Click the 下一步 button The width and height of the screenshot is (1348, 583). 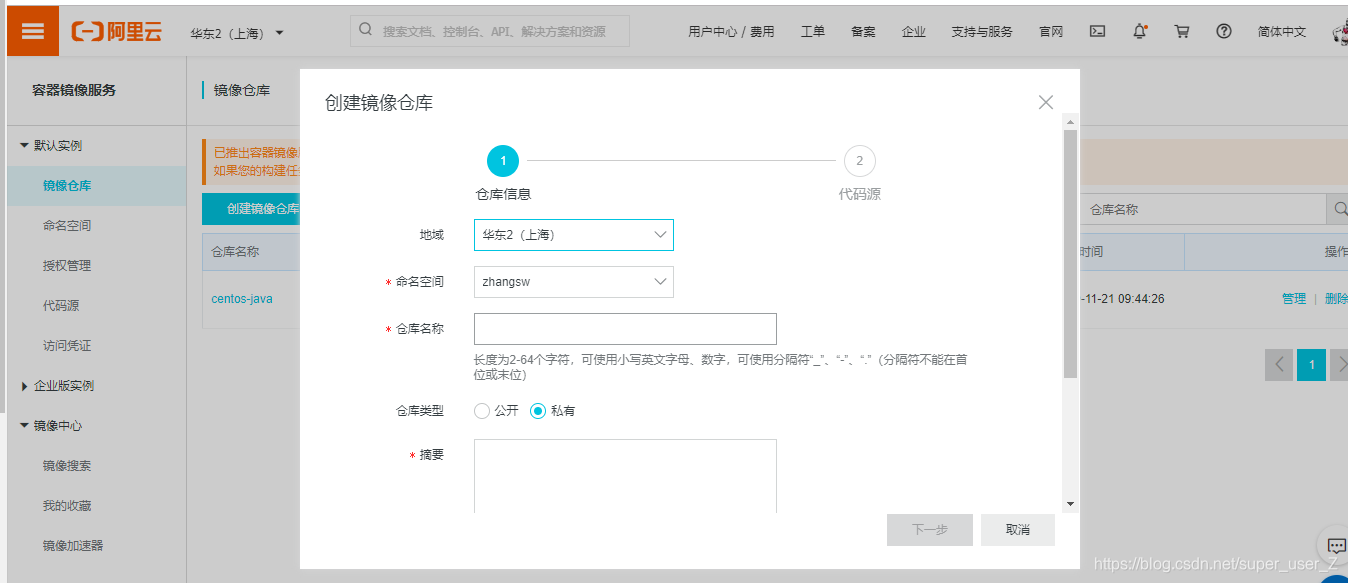click(x=930, y=530)
